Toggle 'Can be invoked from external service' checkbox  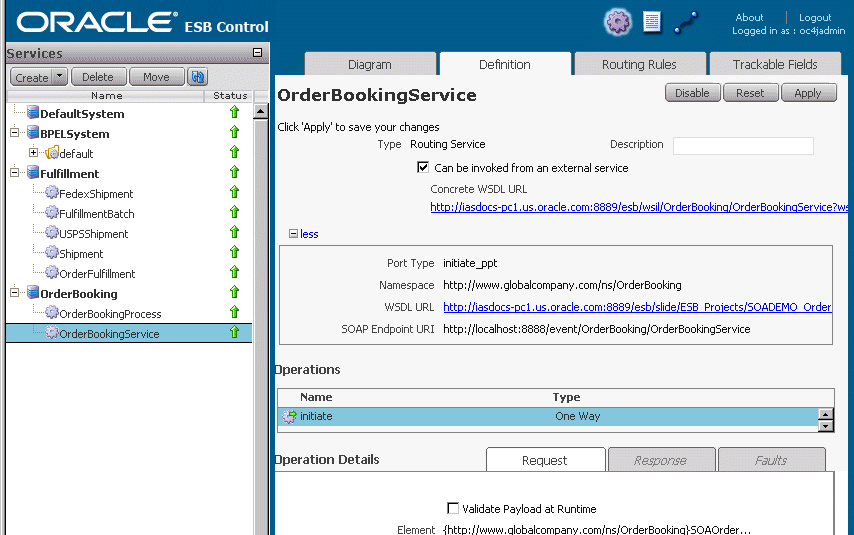[423, 167]
